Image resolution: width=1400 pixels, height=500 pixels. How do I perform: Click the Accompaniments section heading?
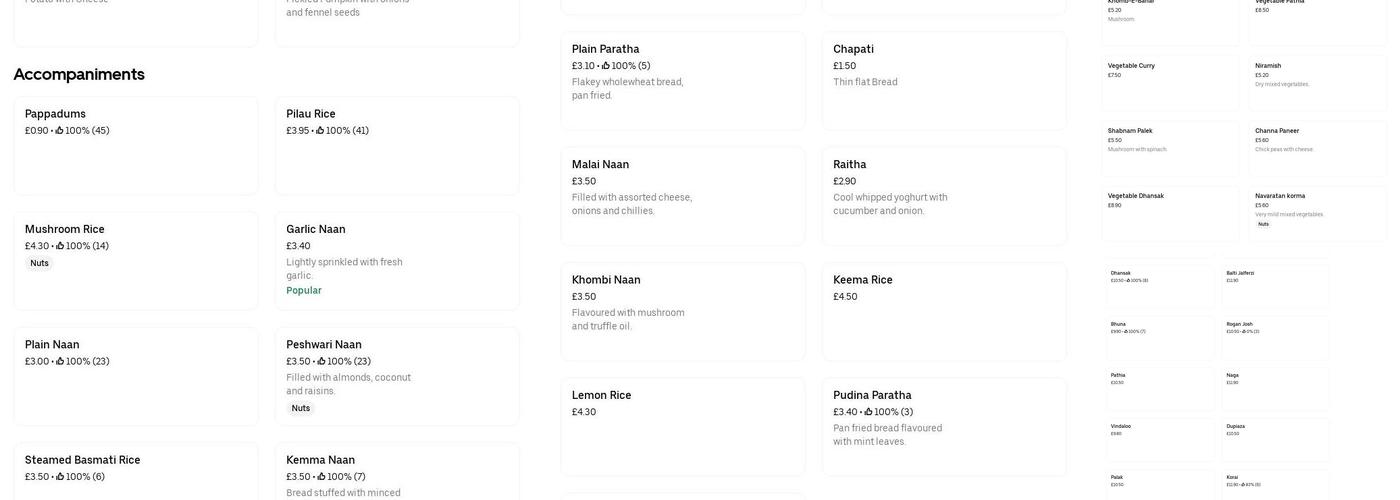[x=79, y=75]
